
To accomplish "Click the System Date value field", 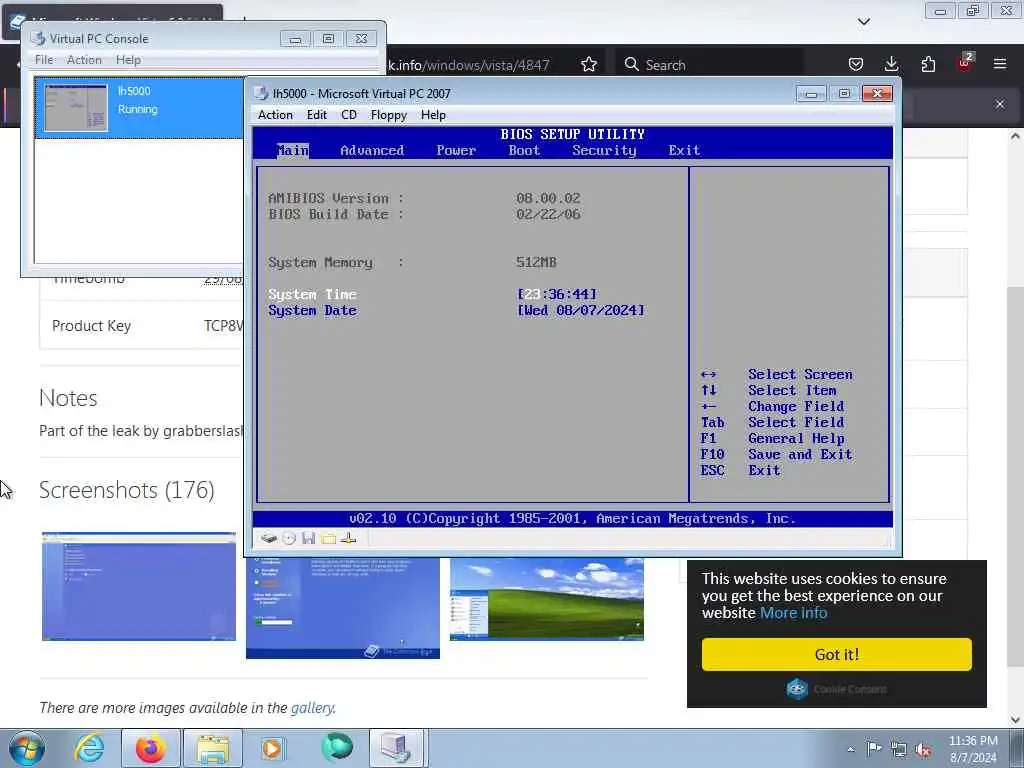I will (581, 311).
